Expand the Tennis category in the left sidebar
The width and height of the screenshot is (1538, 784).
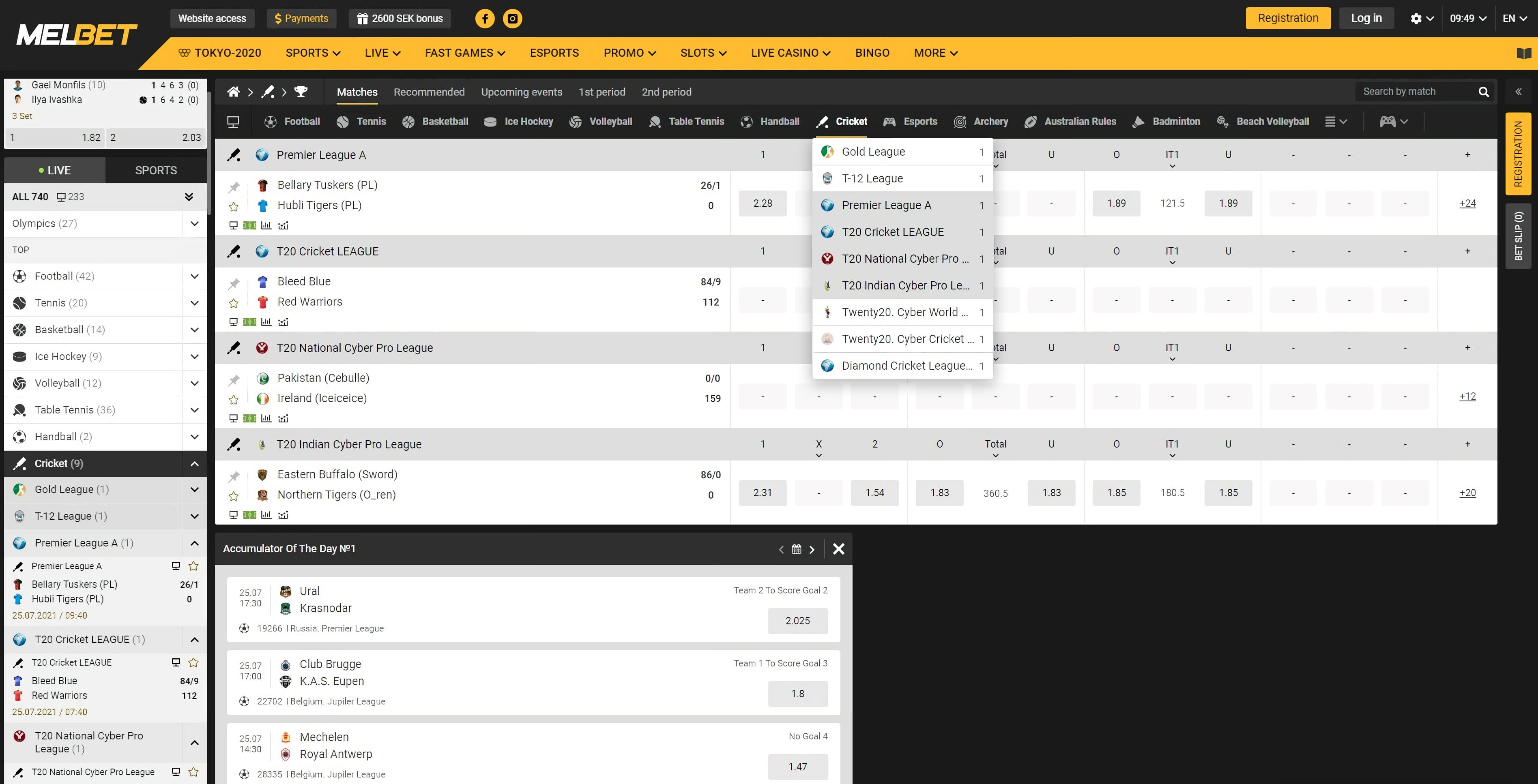194,302
